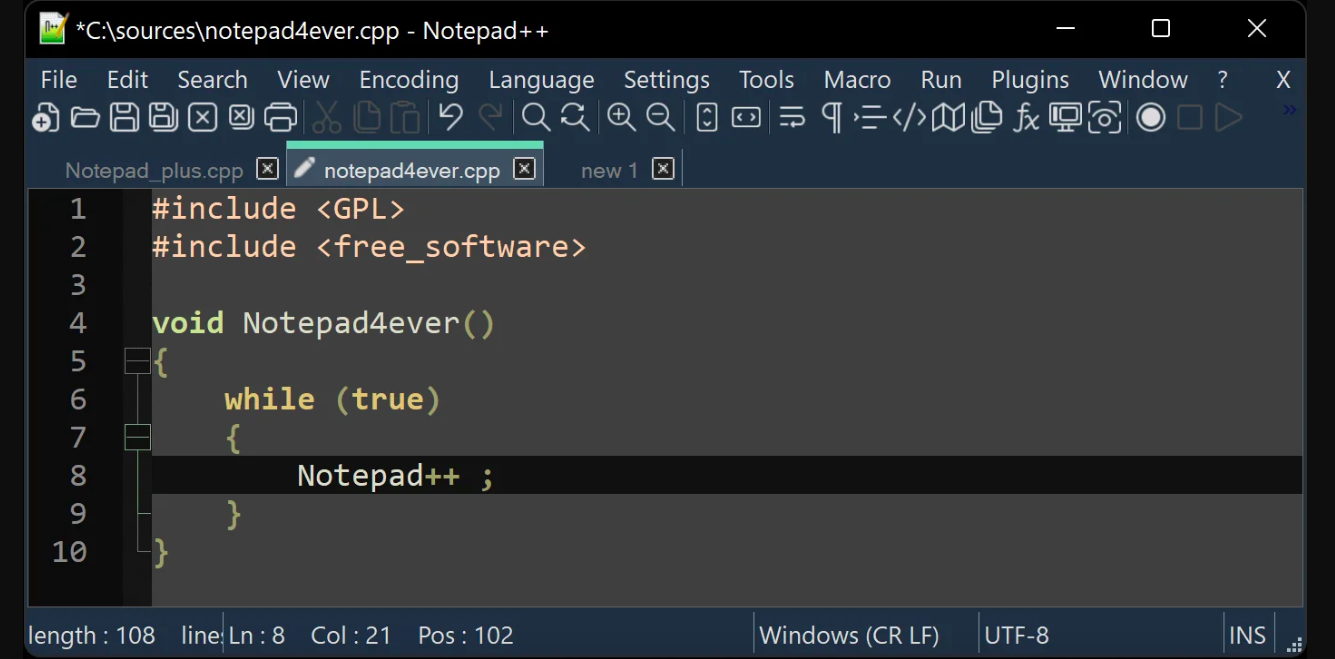1335x659 pixels.
Task: Click the Copy toolbar icon
Action: coord(367,118)
